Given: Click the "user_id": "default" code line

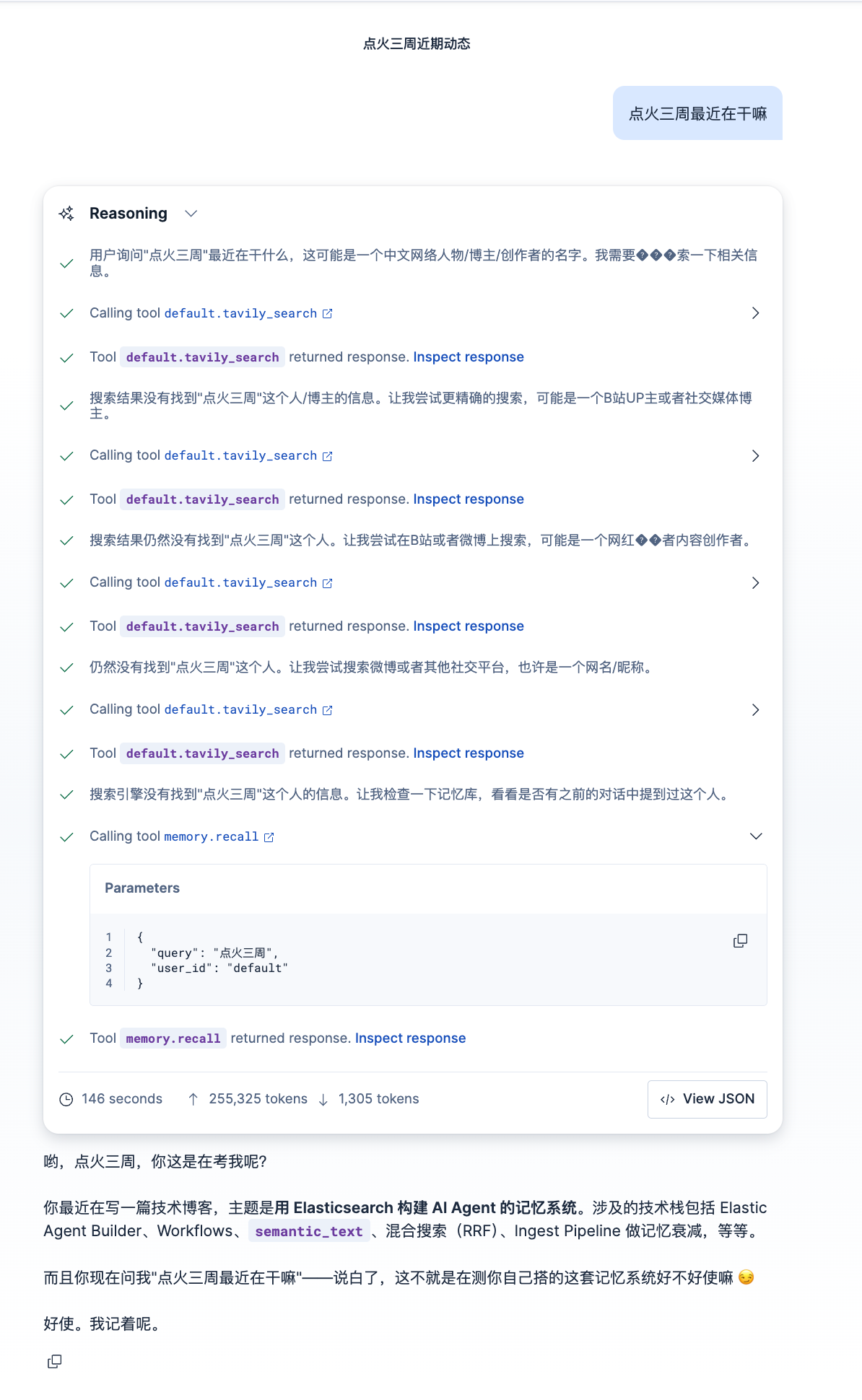Looking at the screenshot, I should (x=219, y=968).
